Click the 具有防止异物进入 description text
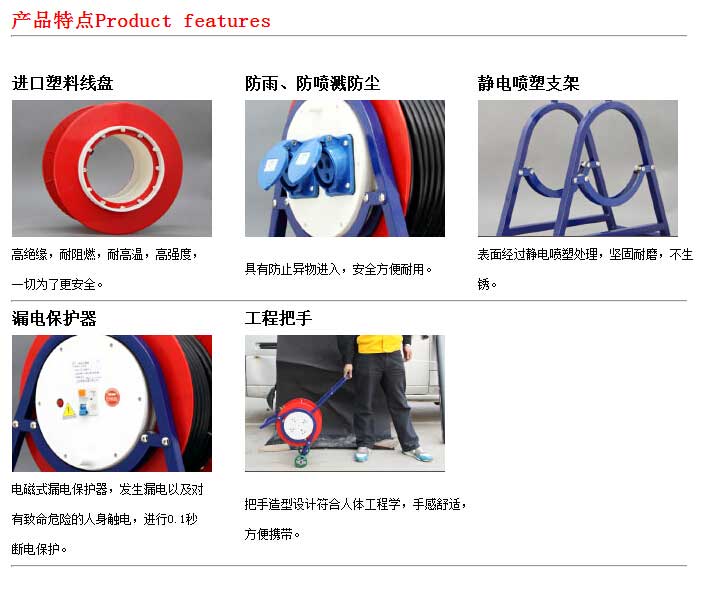 click(x=338, y=269)
